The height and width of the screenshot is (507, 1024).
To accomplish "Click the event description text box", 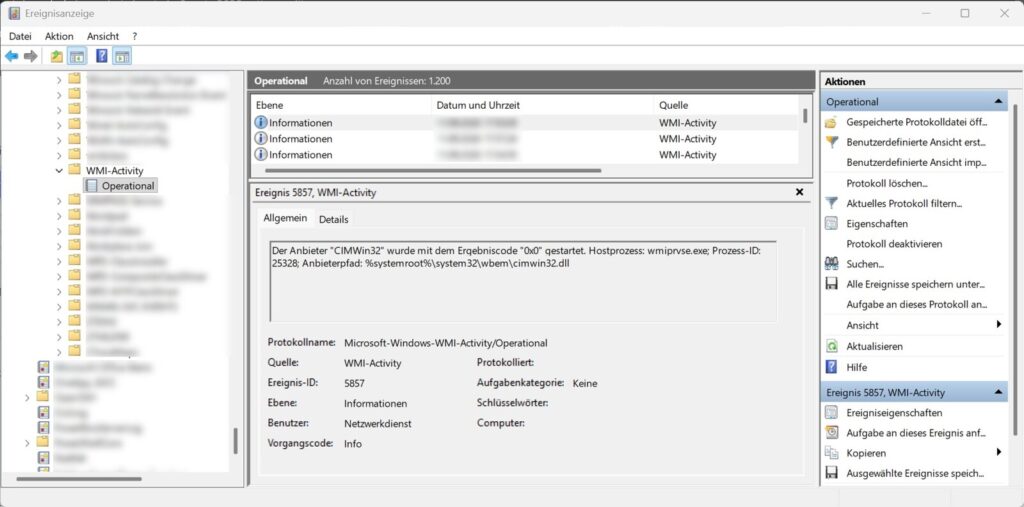I will (523, 282).
